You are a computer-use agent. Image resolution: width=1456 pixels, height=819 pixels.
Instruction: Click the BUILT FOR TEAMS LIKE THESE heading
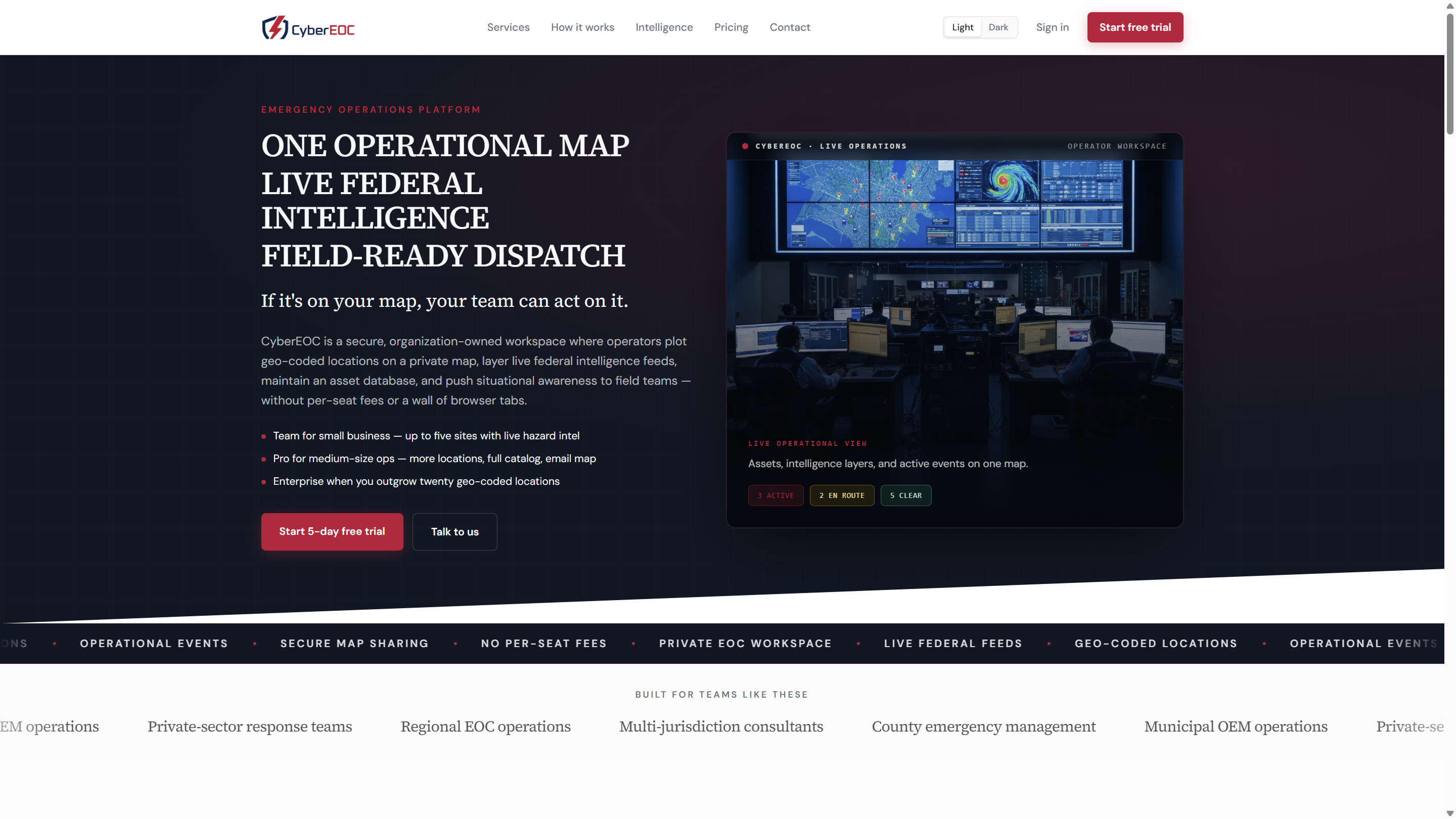click(722, 695)
